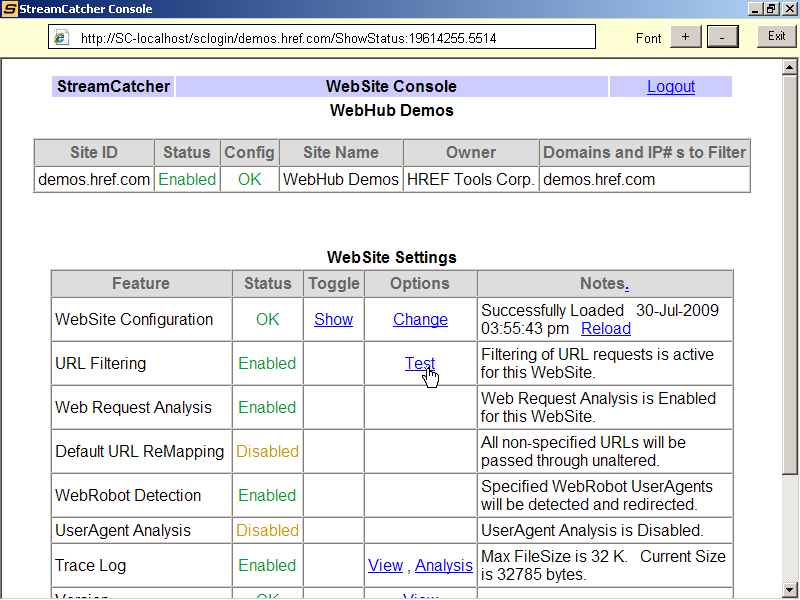
Task: Click the 'WebRobot Detection' feature label
Action: point(128,495)
